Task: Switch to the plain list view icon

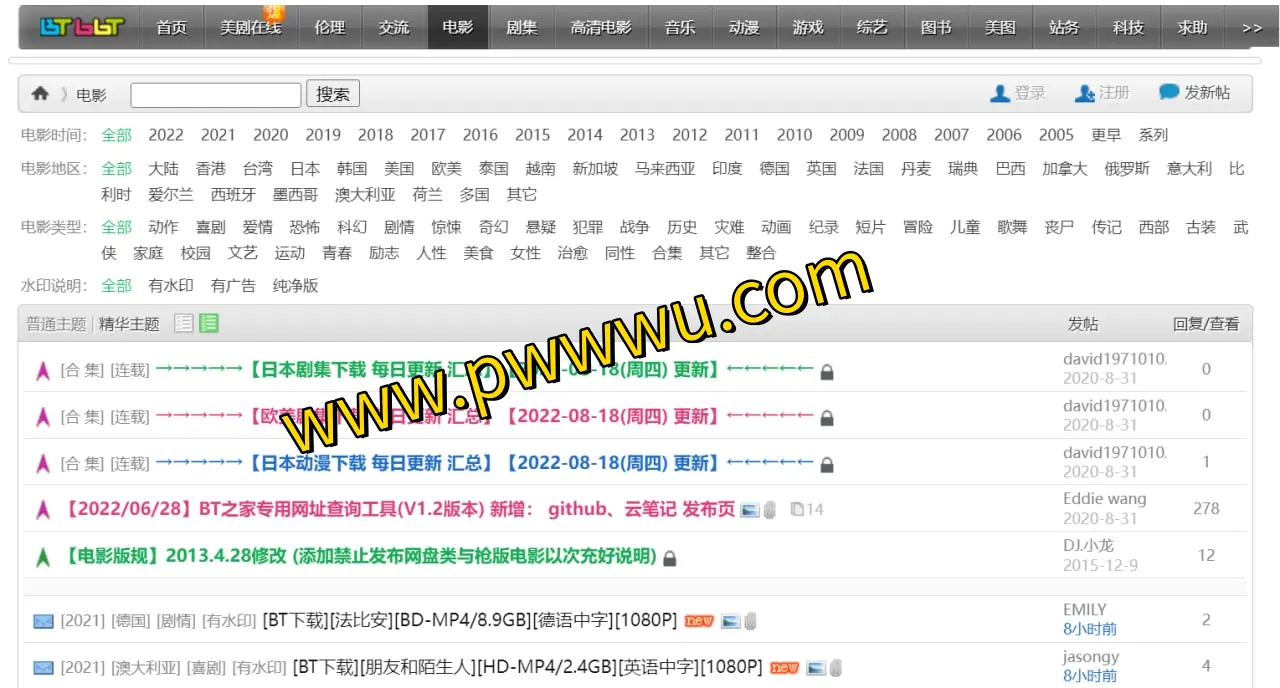Action: pyautogui.click(x=183, y=323)
